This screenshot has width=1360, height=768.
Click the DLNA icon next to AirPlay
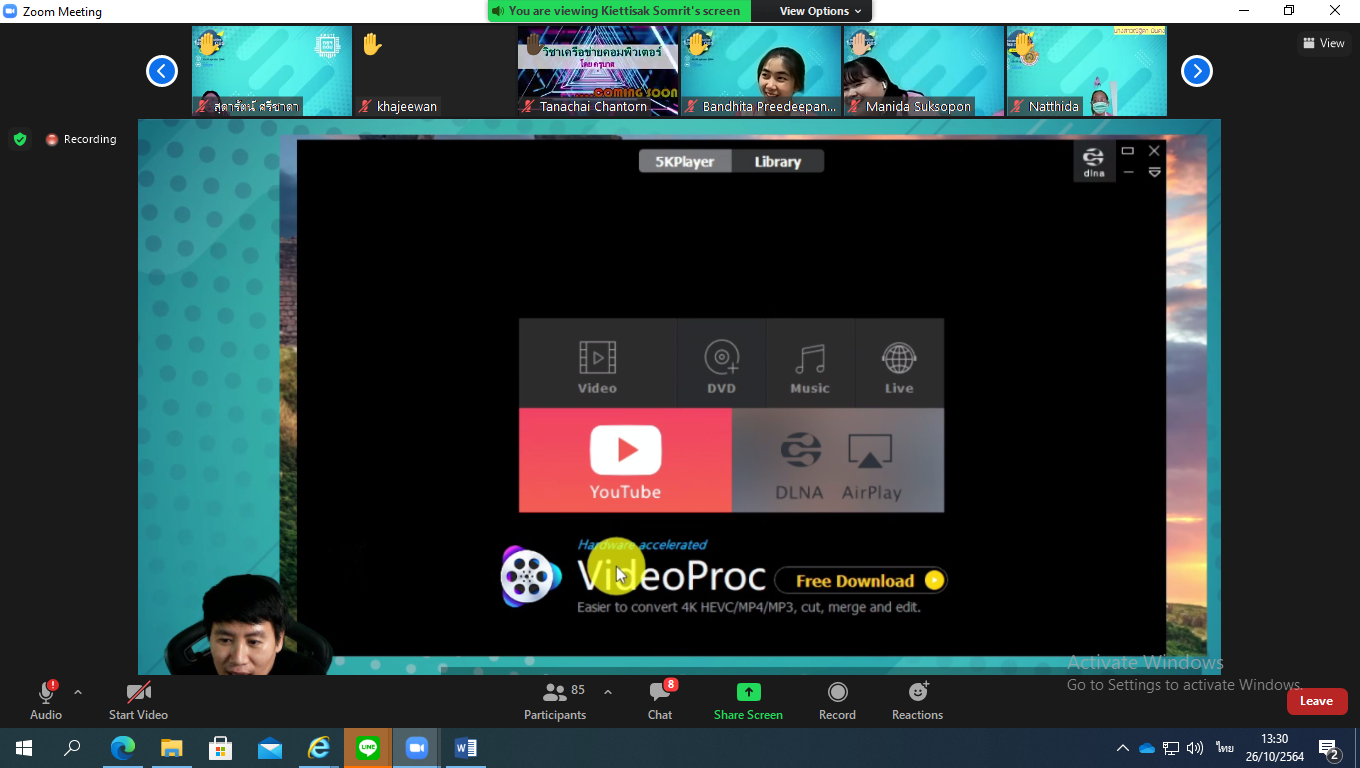(x=799, y=464)
